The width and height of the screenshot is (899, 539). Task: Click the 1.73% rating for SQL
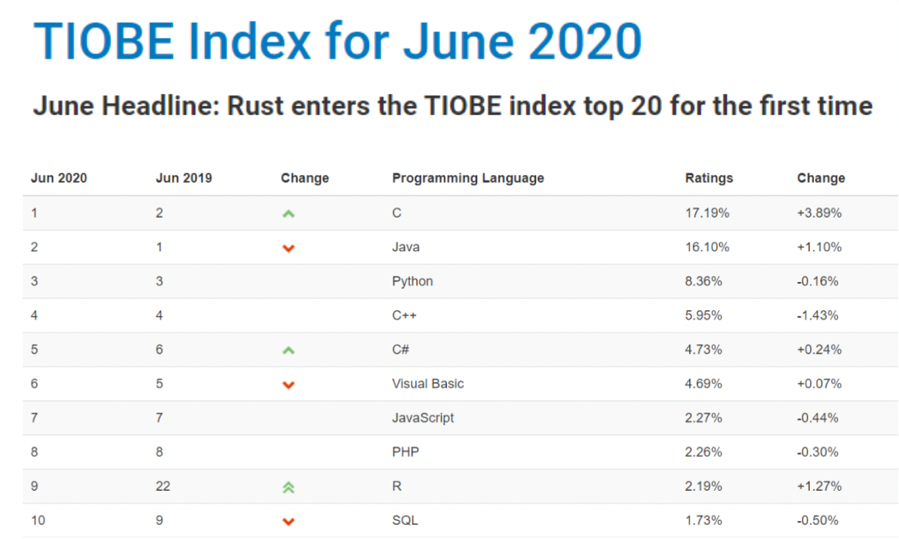coord(703,521)
